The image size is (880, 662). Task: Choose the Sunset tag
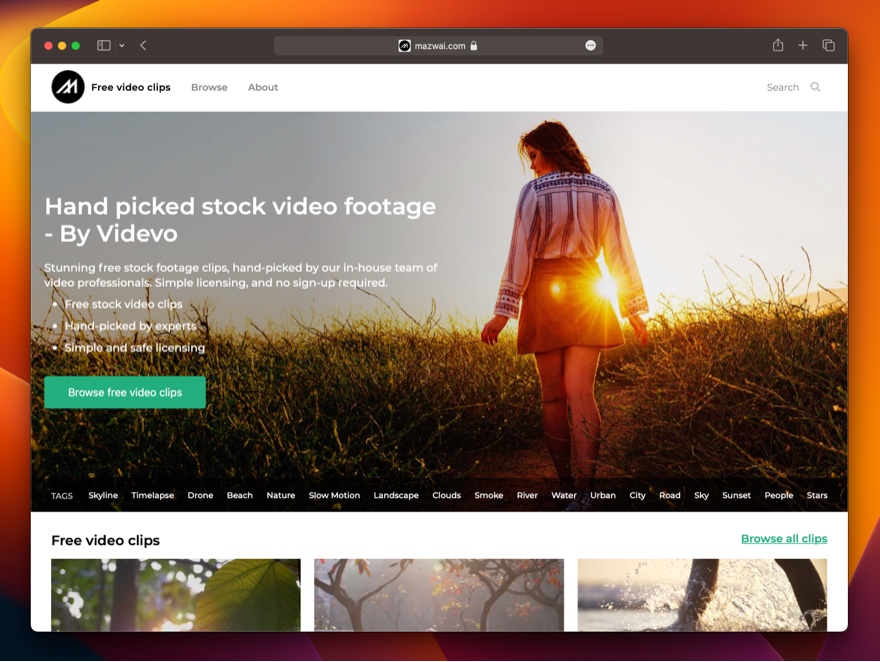pyautogui.click(x=736, y=495)
